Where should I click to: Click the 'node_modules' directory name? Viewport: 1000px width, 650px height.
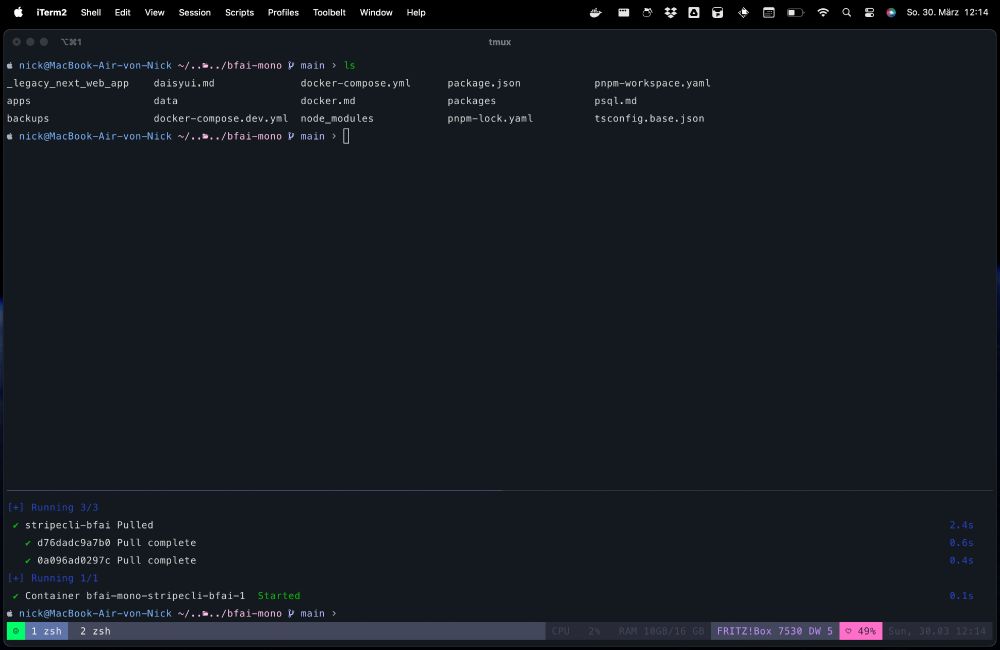pos(337,119)
